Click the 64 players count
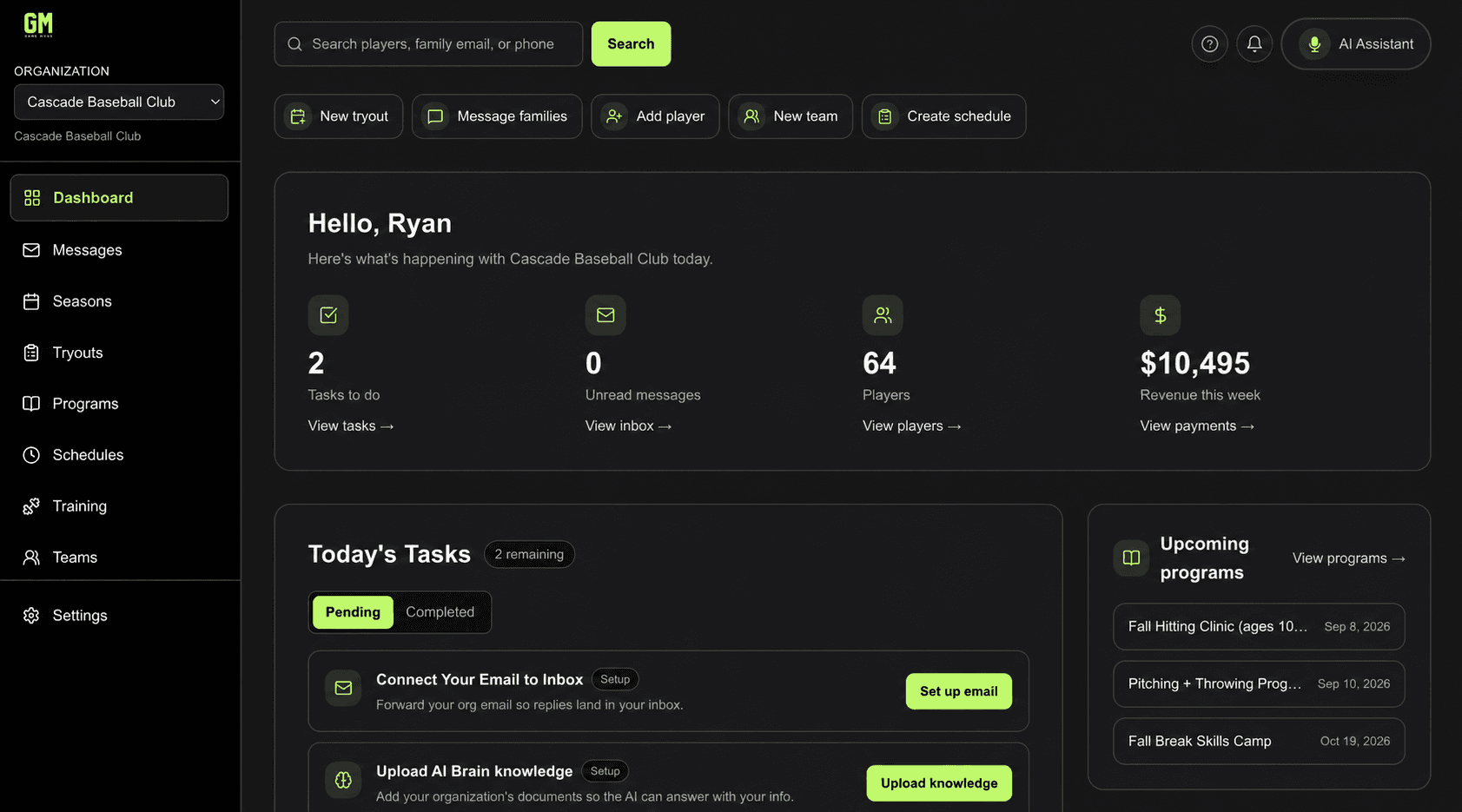Screen dimensions: 1462x812 (x=879, y=363)
